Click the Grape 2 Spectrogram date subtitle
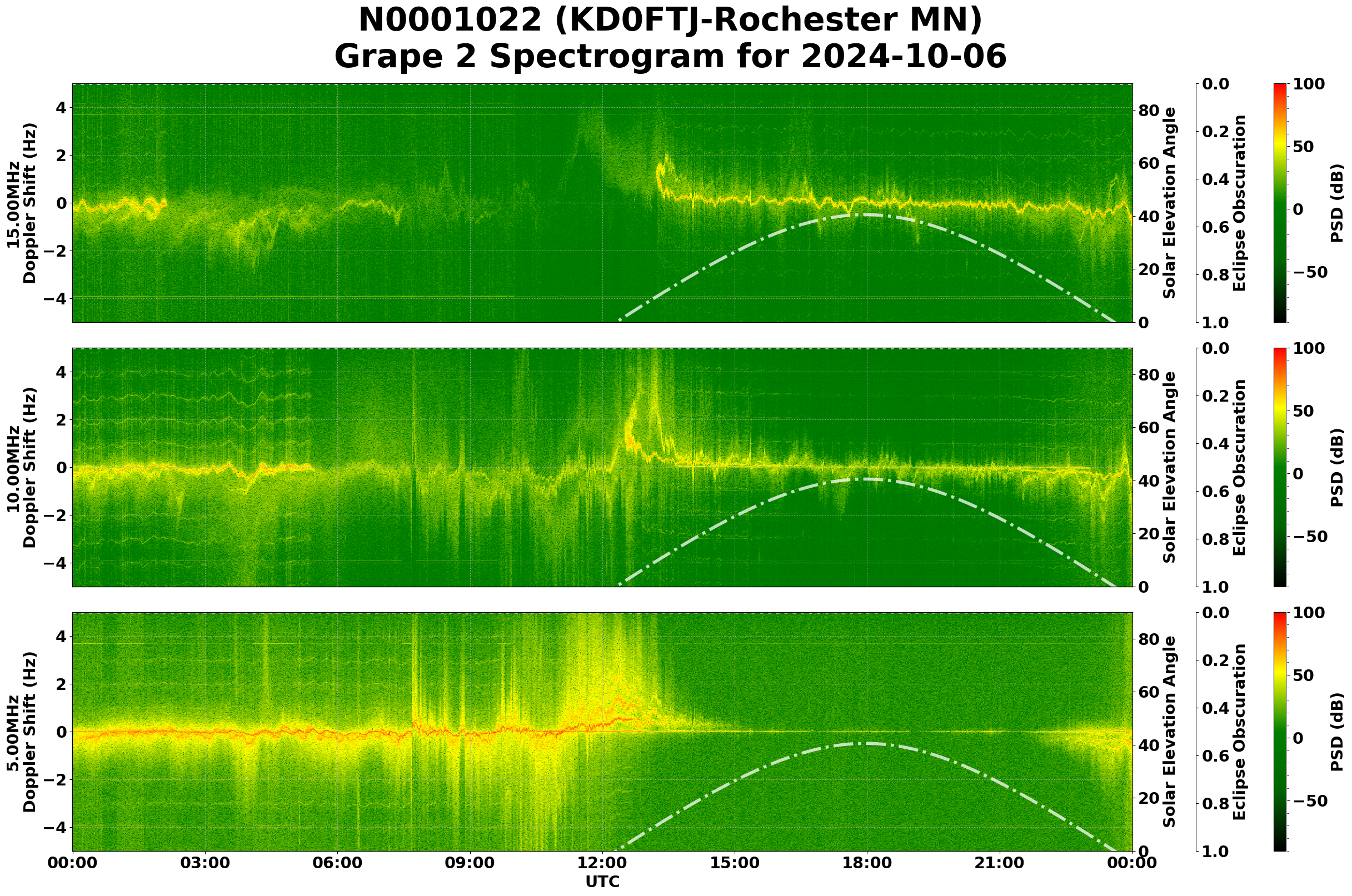 click(670, 57)
